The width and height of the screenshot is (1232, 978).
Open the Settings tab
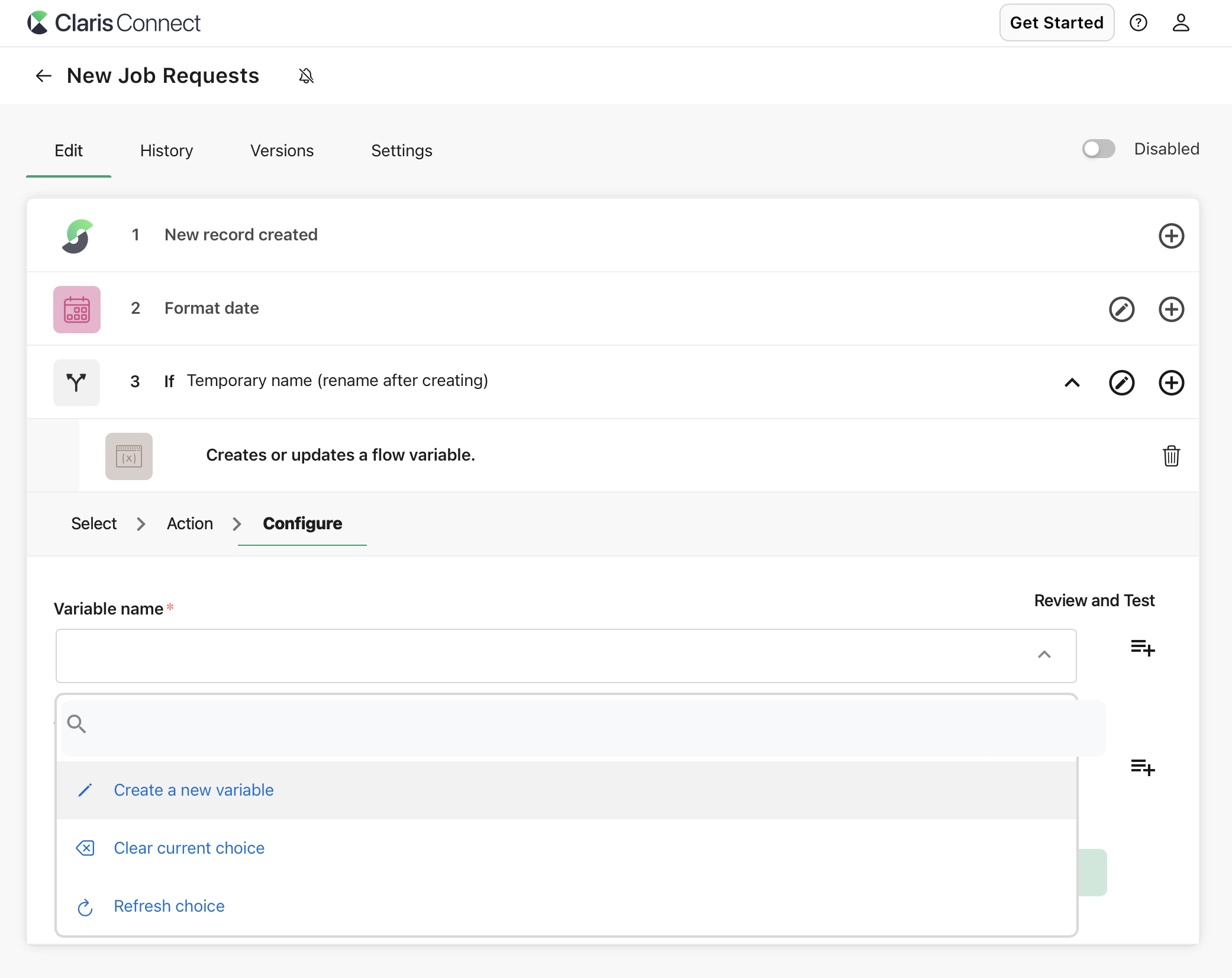401,151
